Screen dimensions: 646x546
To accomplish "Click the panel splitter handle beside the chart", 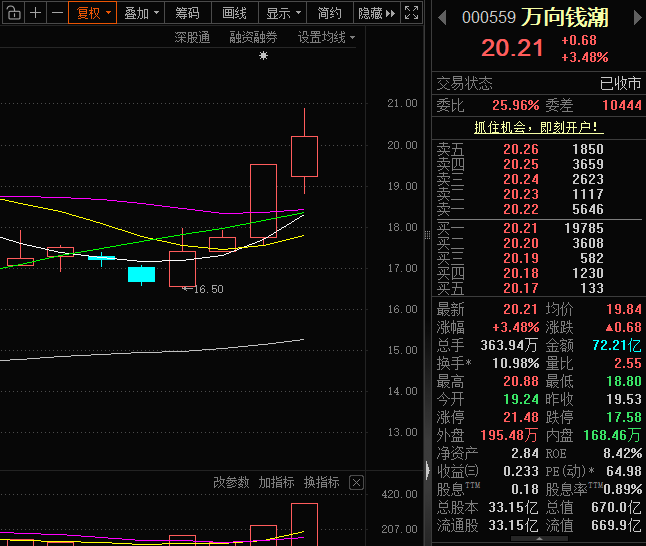I will point(427,235).
